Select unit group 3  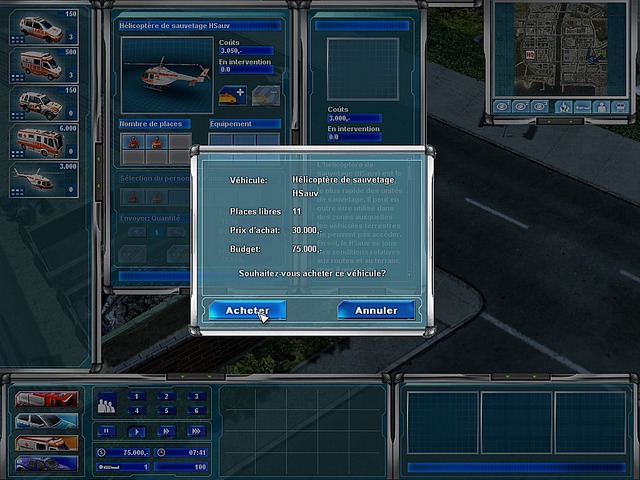tap(196, 396)
